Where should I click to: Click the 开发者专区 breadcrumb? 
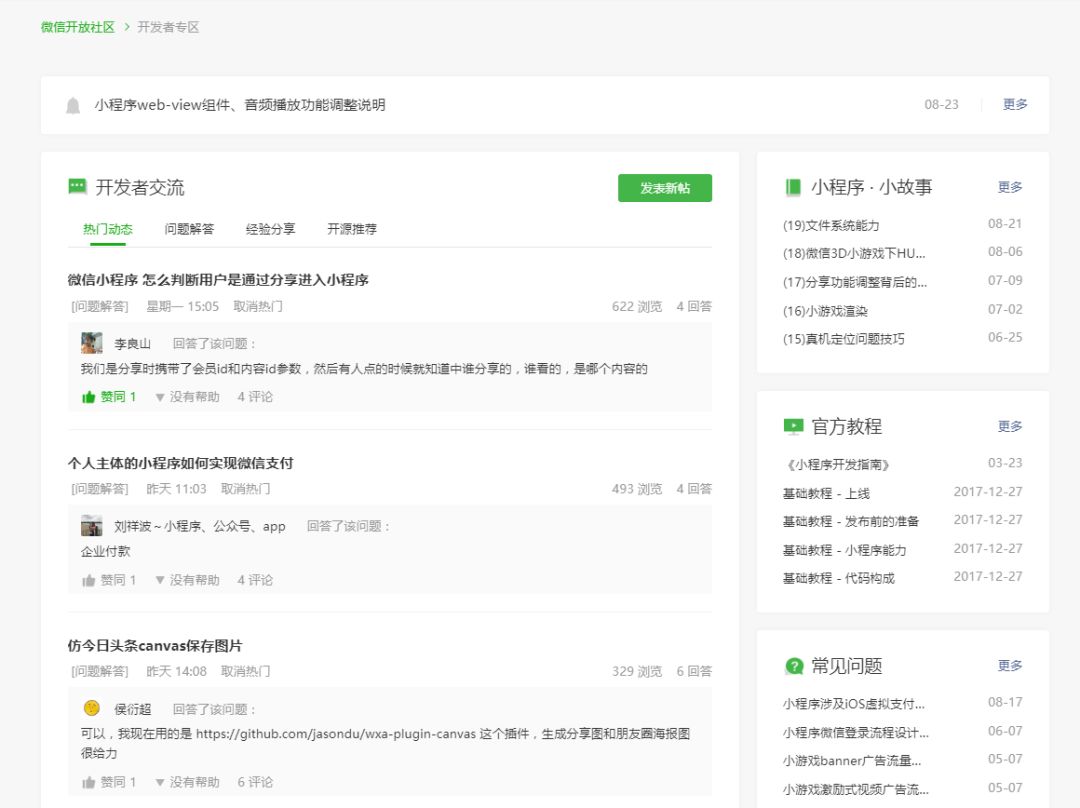(x=168, y=27)
